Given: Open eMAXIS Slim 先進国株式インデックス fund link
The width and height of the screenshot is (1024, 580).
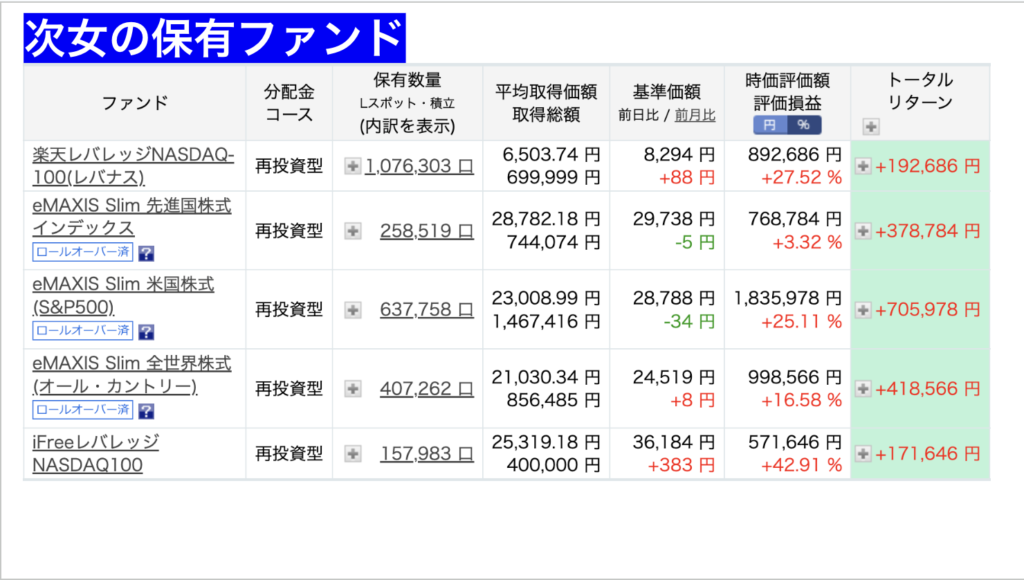Looking at the screenshot, I should click(x=132, y=217).
